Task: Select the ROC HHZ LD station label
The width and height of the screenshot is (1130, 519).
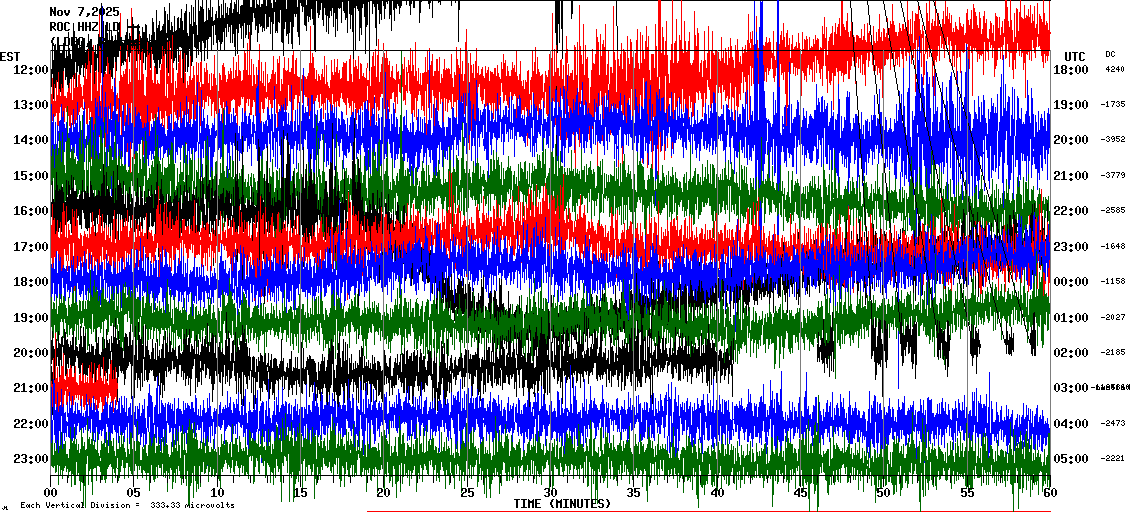Action: (x=85, y=27)
